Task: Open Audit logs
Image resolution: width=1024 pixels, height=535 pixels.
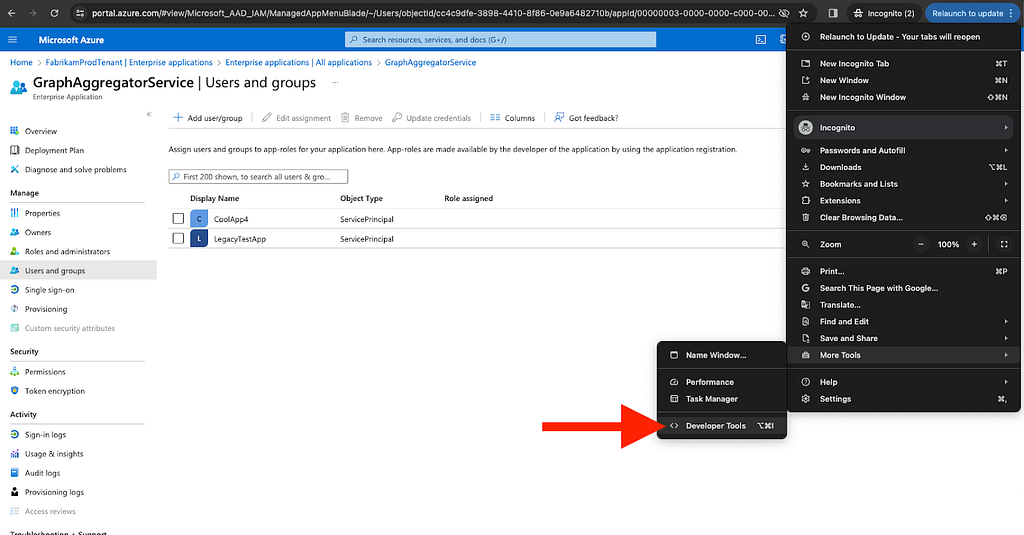Action: (x=42, y=473)
